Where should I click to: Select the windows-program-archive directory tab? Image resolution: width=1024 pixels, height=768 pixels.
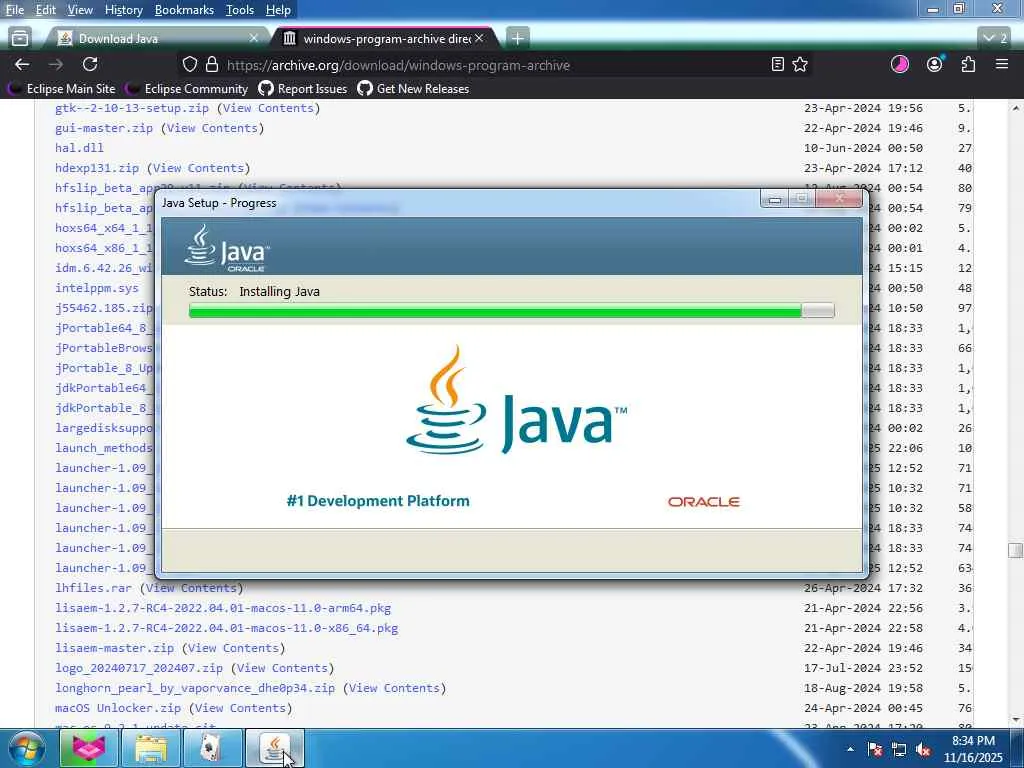click(x=385, y=39)
